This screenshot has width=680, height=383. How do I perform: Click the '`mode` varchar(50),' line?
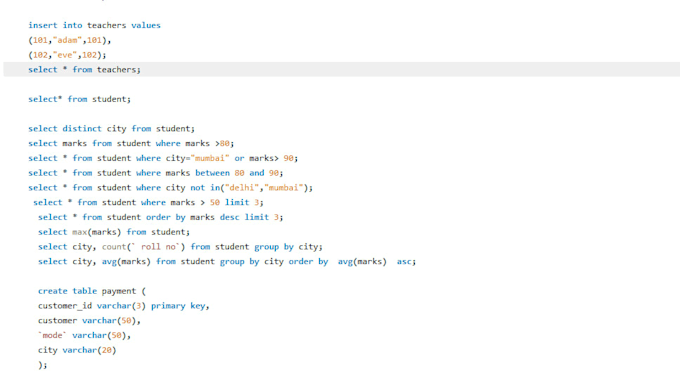point(85,335)
